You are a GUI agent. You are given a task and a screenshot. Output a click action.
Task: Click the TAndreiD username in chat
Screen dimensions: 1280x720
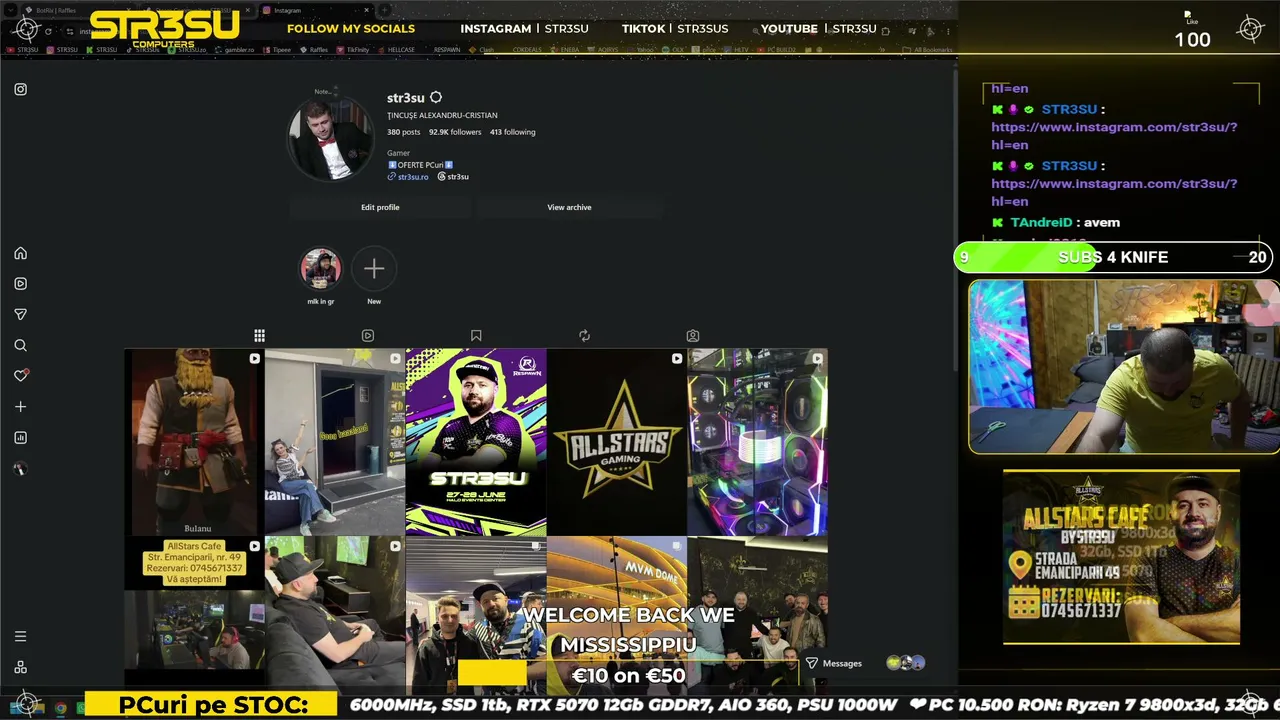1041,222
